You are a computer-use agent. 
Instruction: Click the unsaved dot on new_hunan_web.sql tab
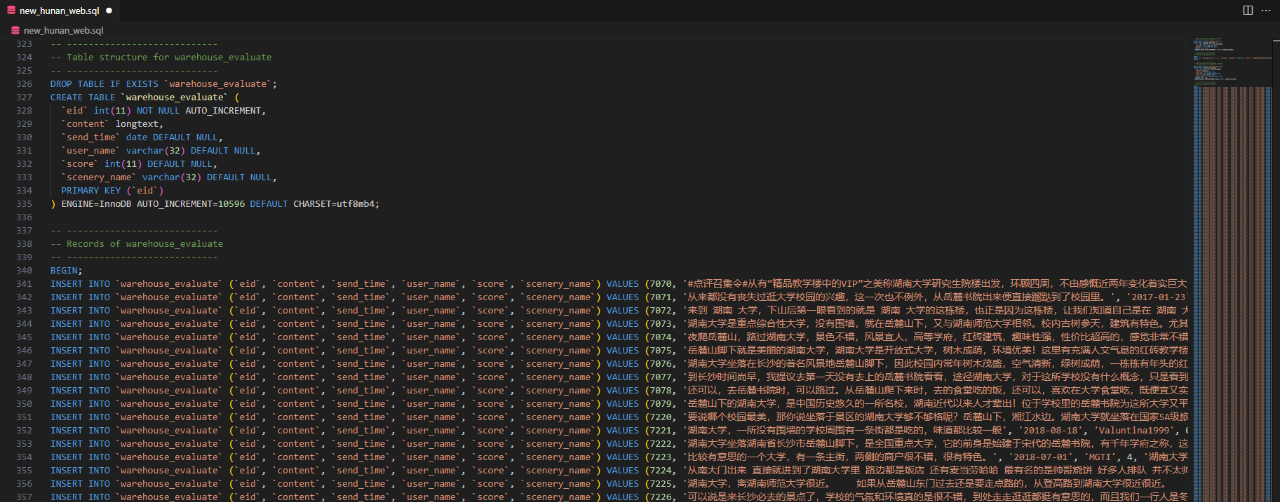tap(108, 10)
